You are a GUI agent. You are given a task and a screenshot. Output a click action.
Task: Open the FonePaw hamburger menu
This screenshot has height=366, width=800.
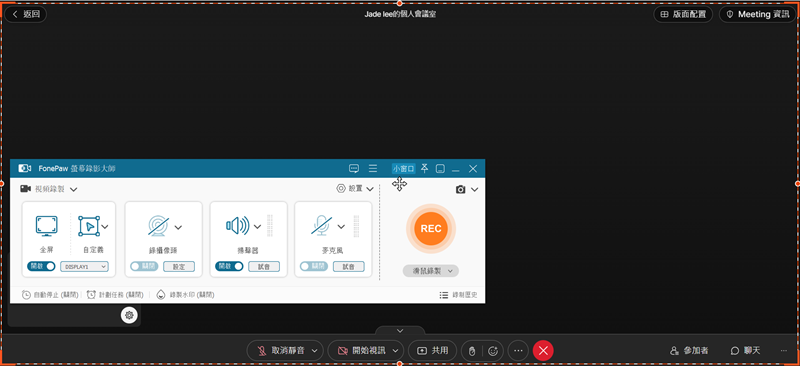[x=373, y=168]
